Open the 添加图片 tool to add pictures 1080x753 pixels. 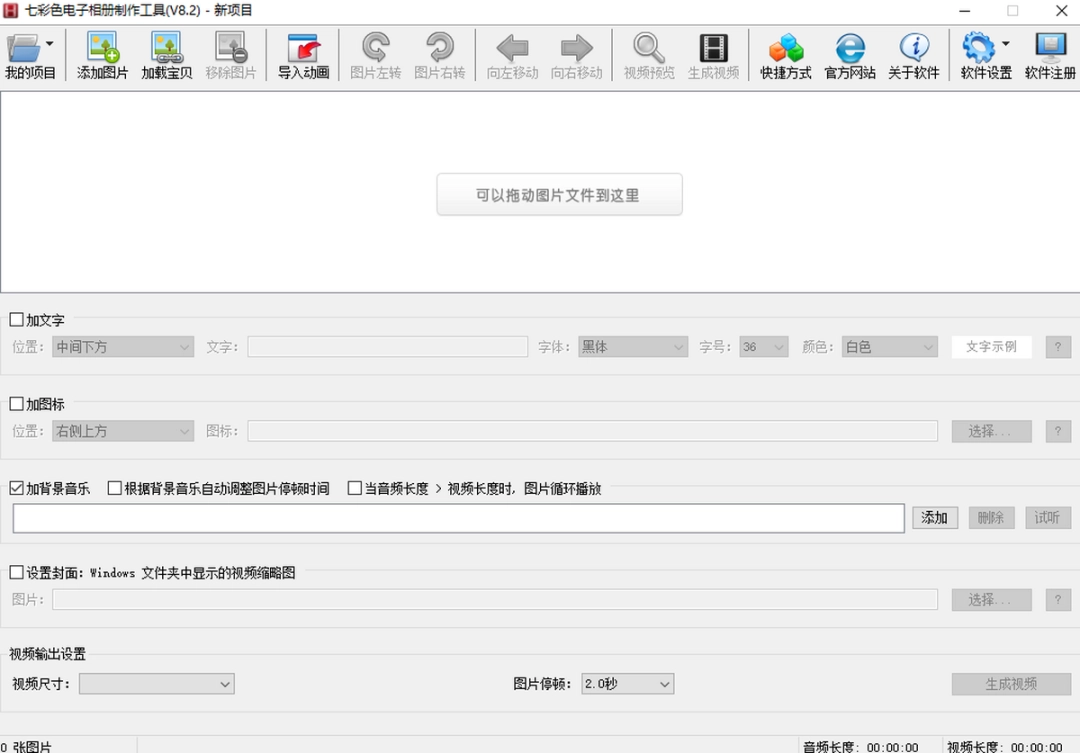[x=101, y=55]
